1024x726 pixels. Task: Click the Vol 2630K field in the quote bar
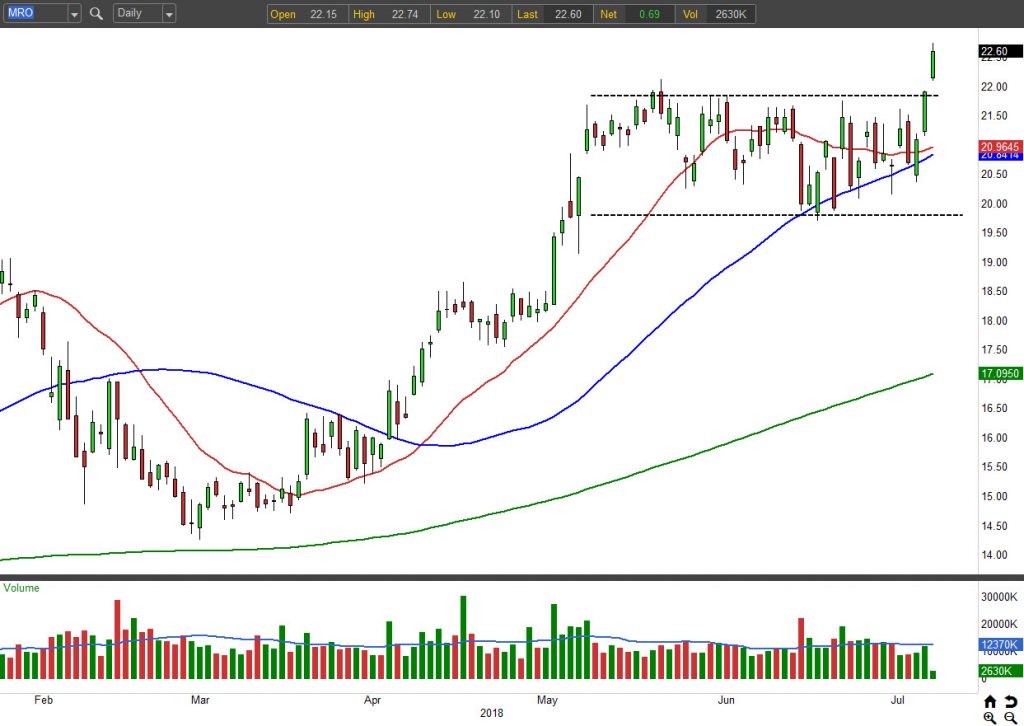[716, 14]
